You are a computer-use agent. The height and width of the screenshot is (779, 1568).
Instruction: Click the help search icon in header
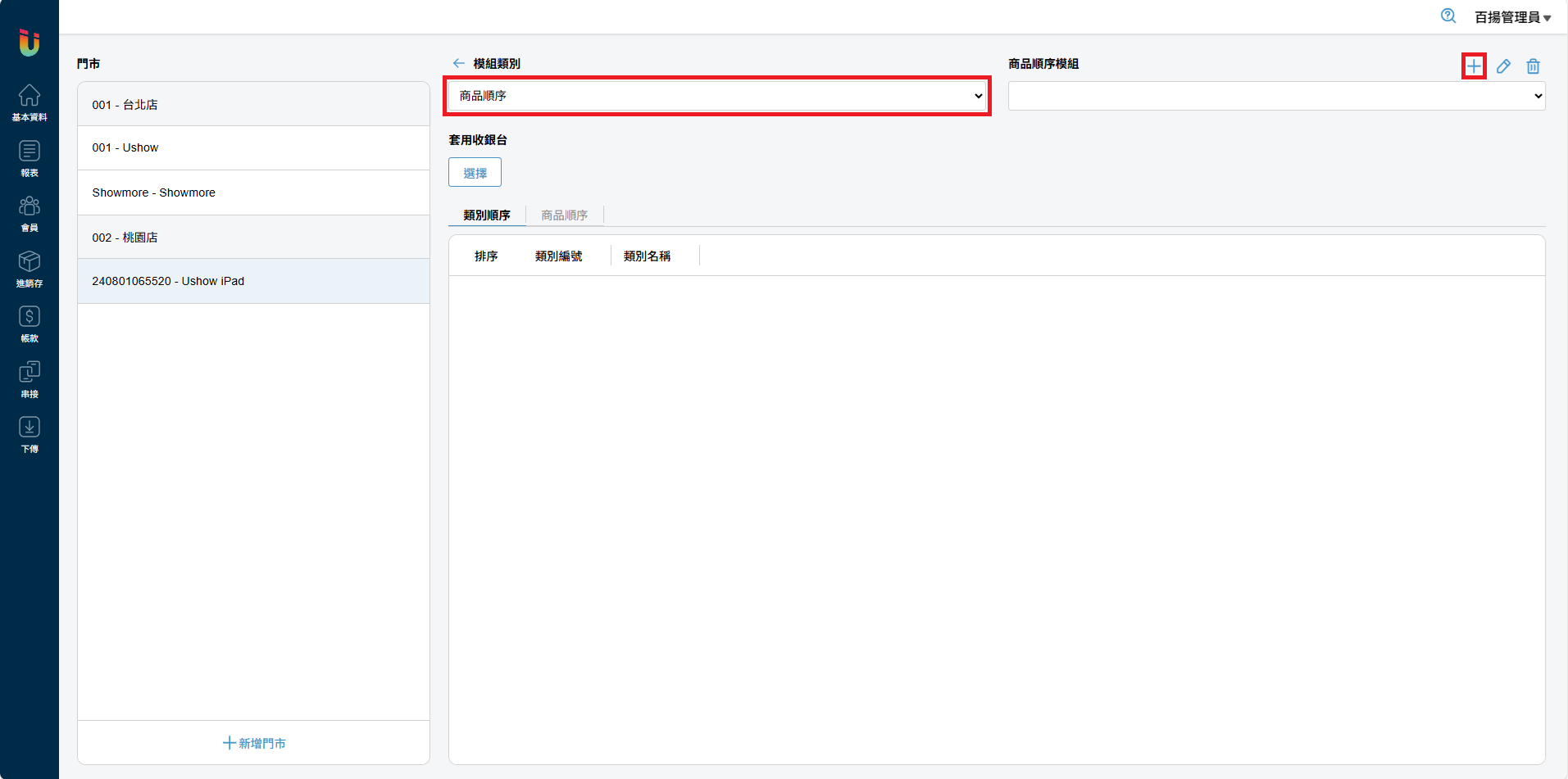tap(1448, 16)
